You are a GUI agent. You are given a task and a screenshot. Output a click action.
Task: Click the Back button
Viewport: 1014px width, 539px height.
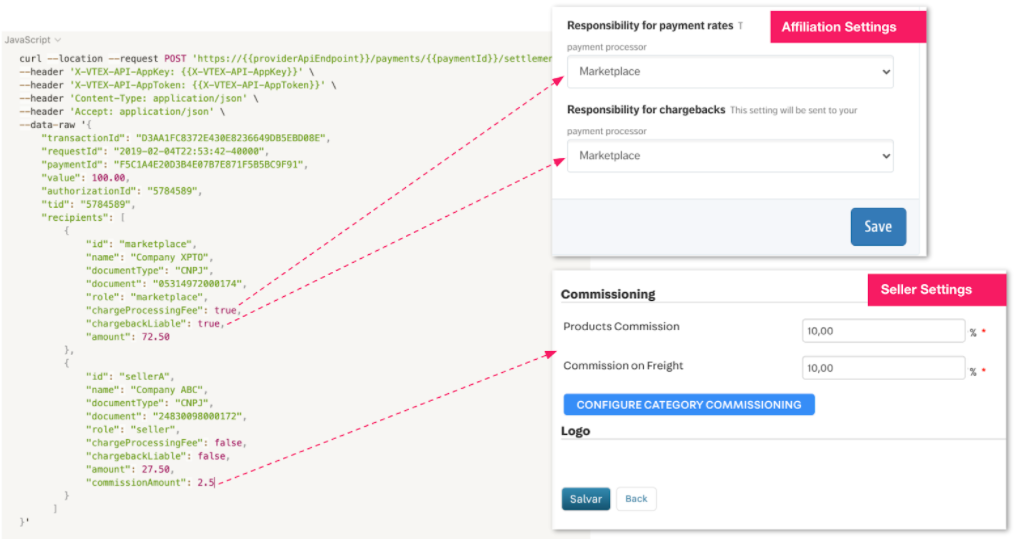tap(636, 499)
